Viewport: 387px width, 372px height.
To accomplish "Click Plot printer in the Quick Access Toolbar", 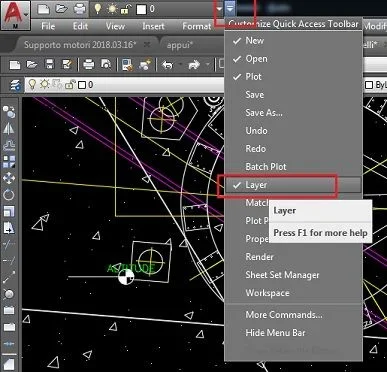I will point(80,9).
